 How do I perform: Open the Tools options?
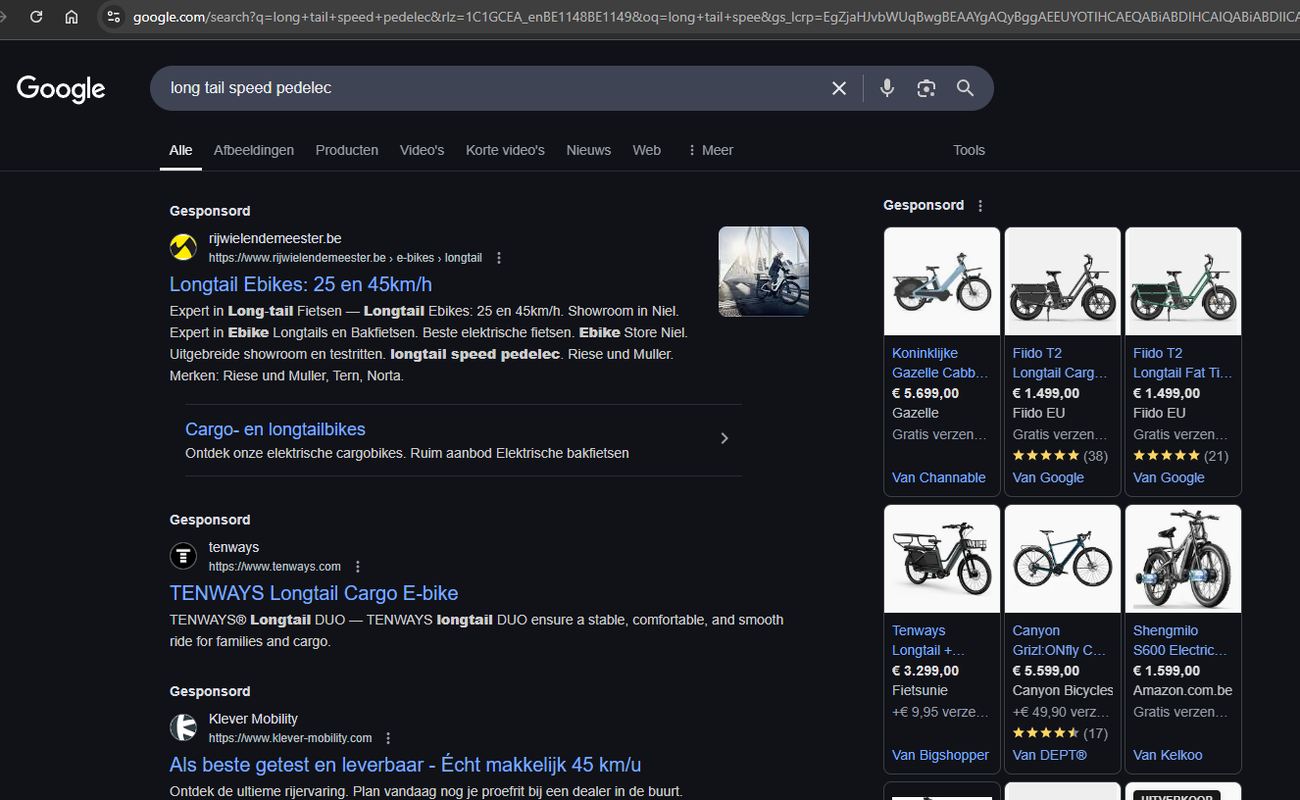[x=969, y=150]
